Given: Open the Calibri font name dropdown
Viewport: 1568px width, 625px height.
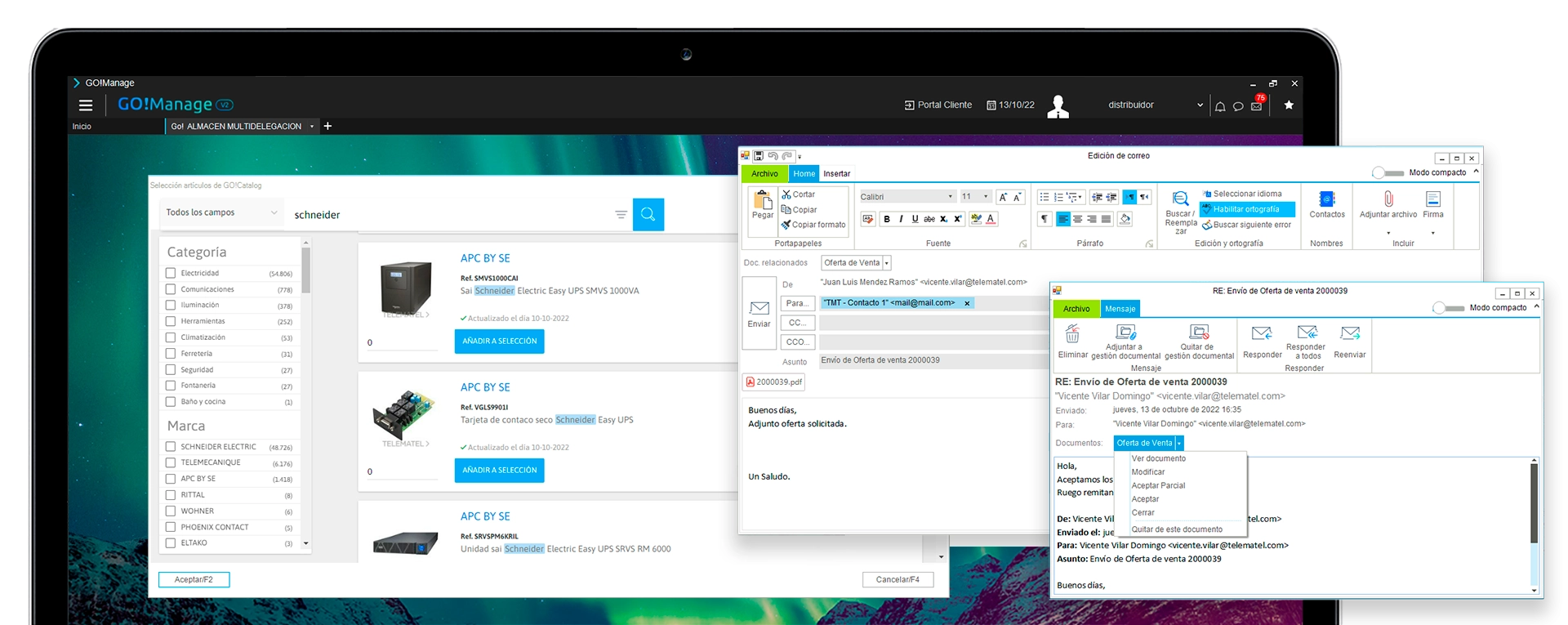Looking at the screenshot, I should pos(950,197).
